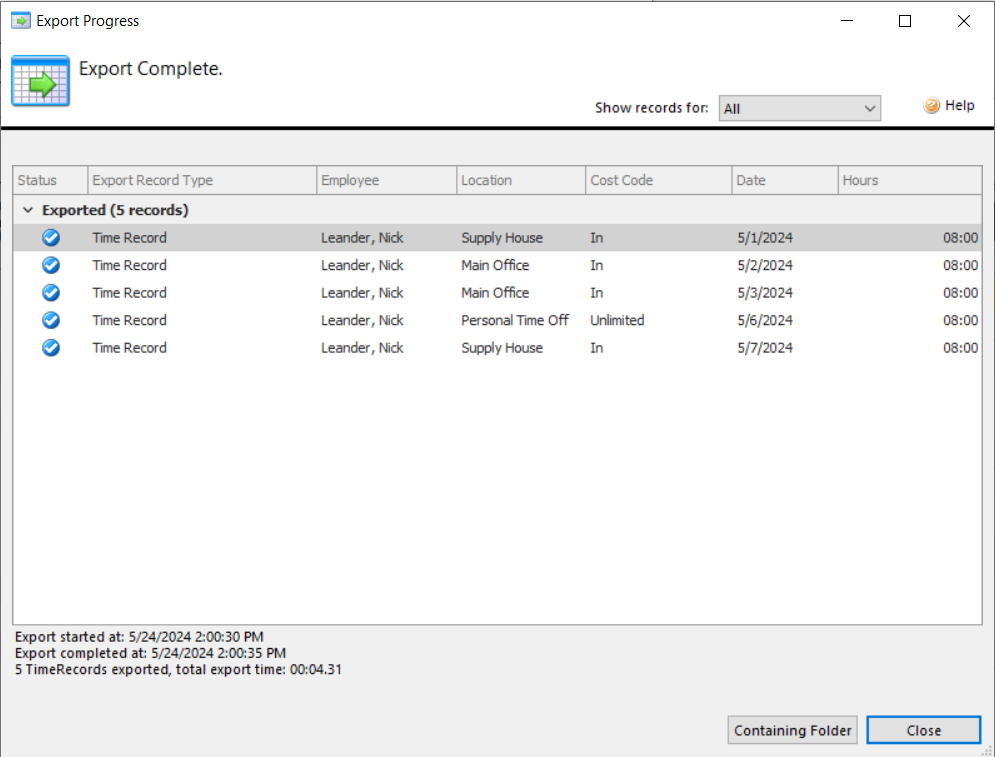995x757 pixels.
Task: Sort by the Date column header
Action: pyautogui.click(x=784, y=181)
